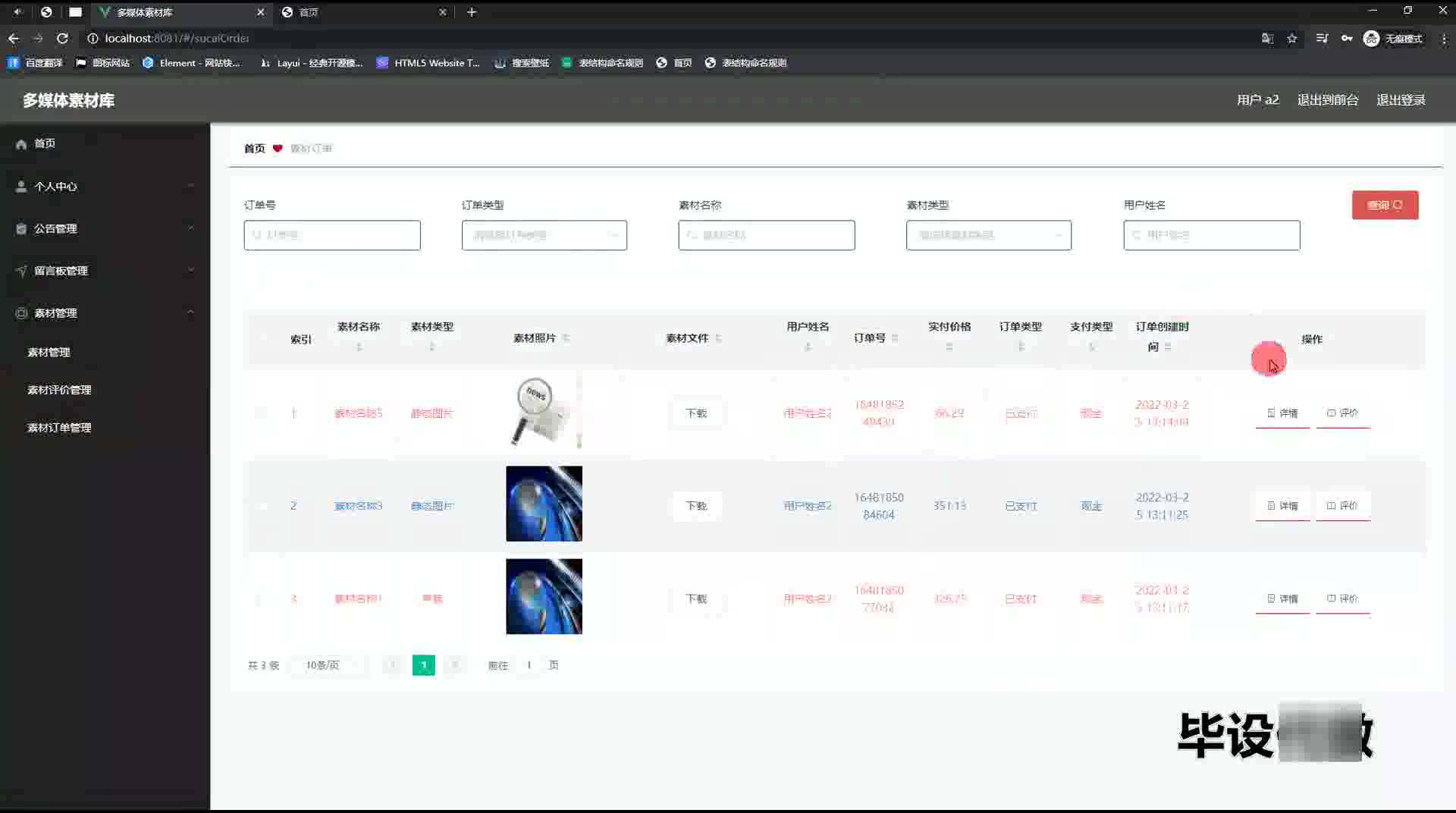
Task: Go to 首页 in sidebar menu
Action: (x=44, y=143)
